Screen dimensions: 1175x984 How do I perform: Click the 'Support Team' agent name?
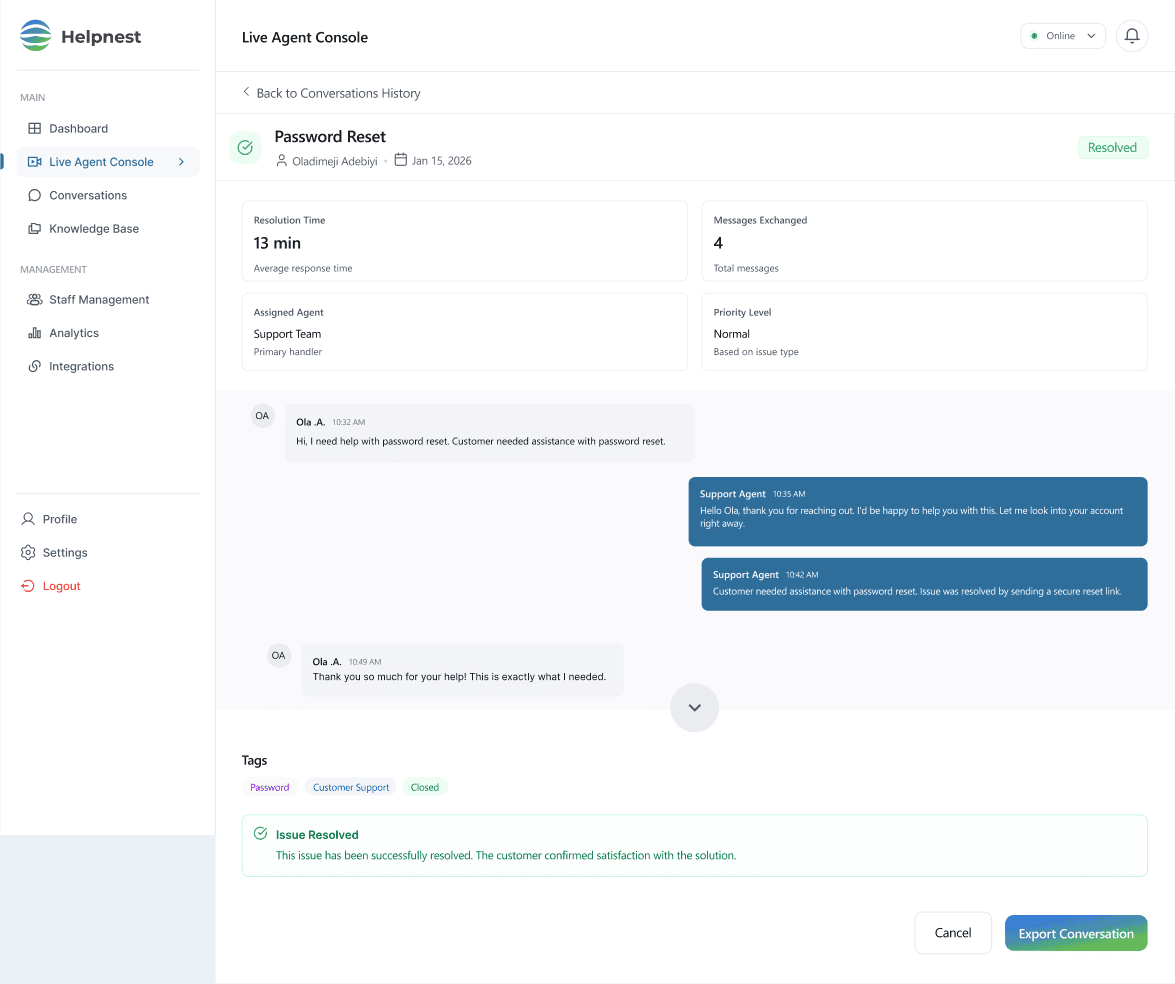point(287,334)
